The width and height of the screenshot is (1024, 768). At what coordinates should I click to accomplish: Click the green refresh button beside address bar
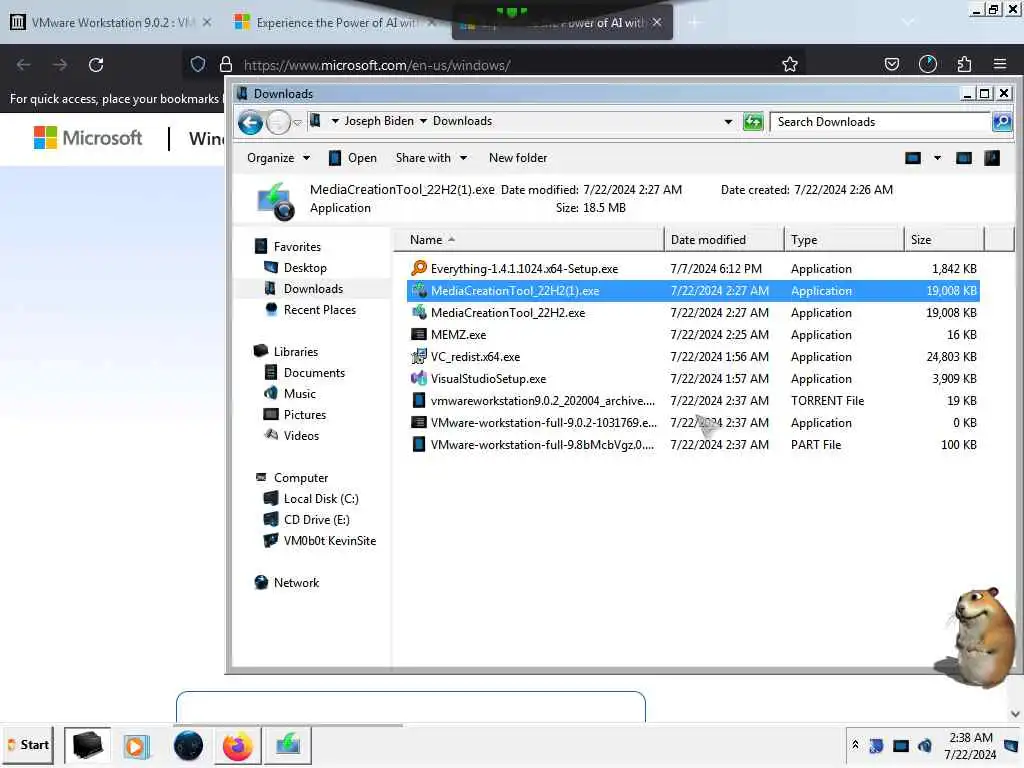pyautogui.click(x=753, y=121)
